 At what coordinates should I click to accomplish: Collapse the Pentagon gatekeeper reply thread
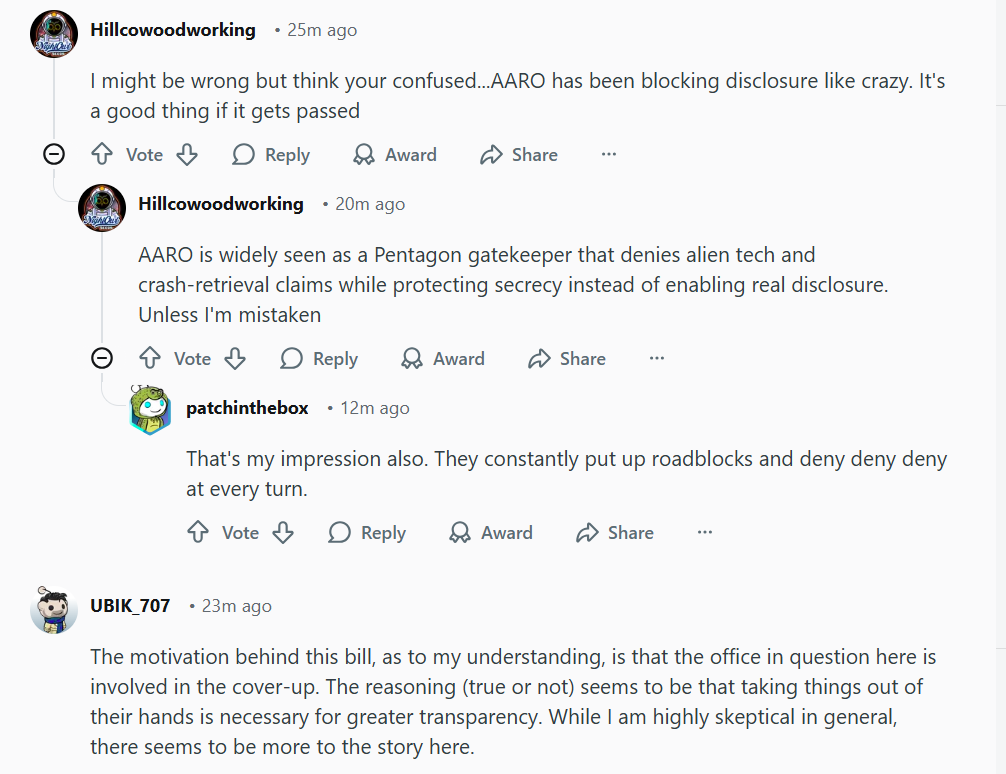[x=102, y=358]
